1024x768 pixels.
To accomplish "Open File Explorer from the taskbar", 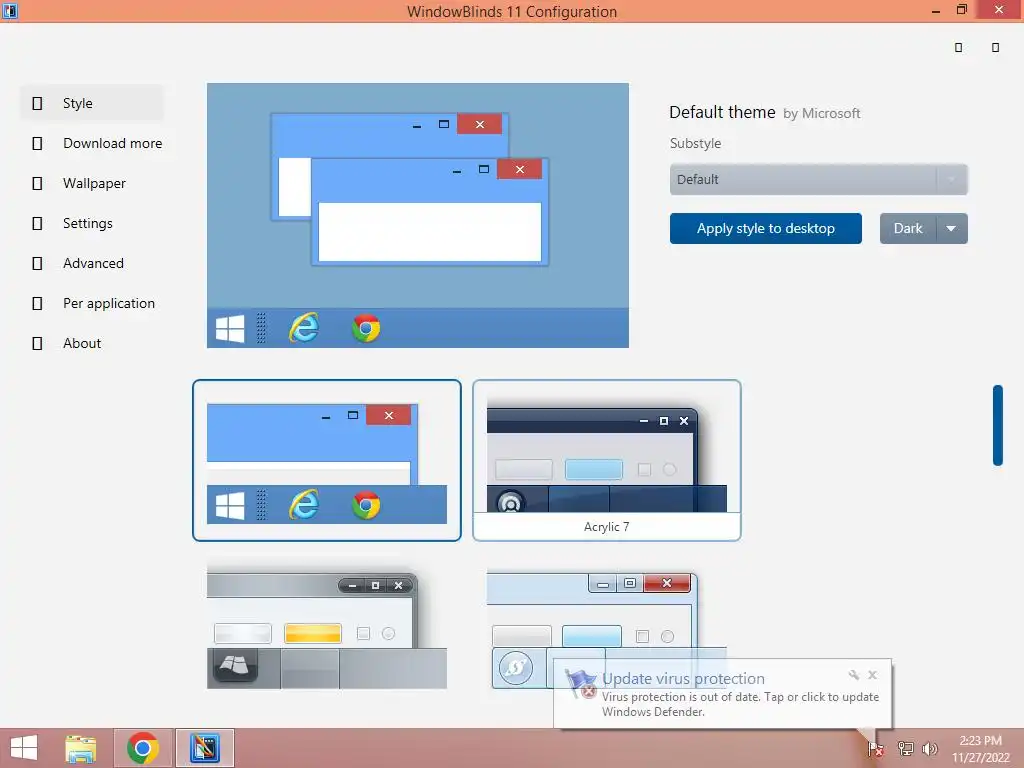I will [81, 748].
